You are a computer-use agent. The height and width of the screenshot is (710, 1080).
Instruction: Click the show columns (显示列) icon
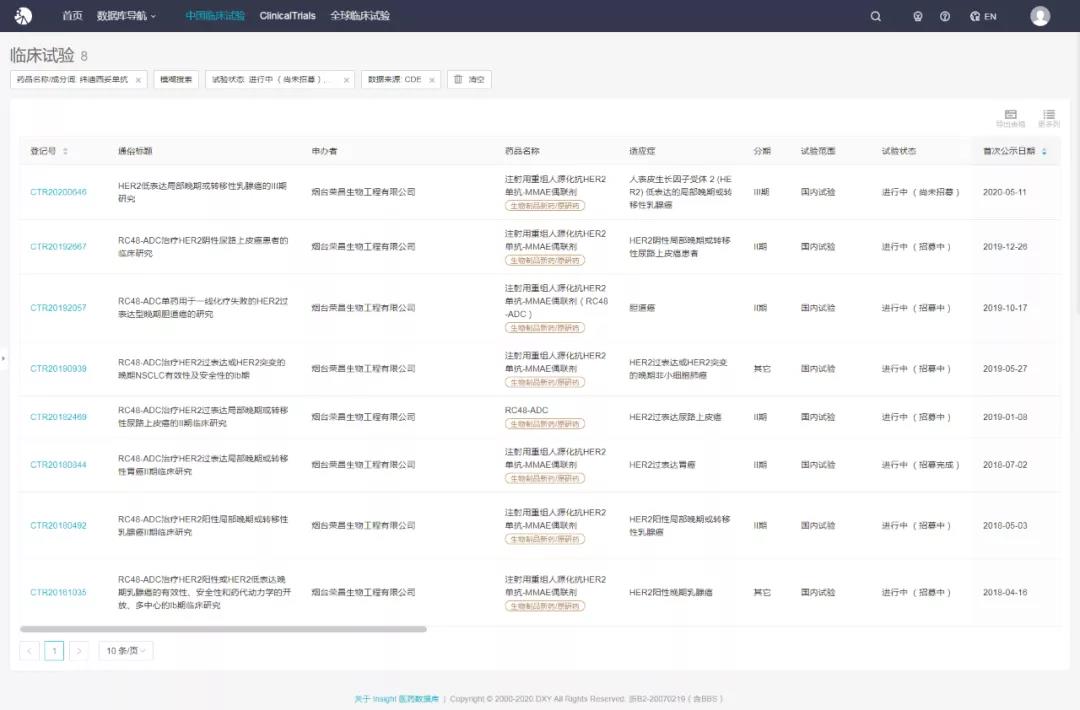[1048, 118]
